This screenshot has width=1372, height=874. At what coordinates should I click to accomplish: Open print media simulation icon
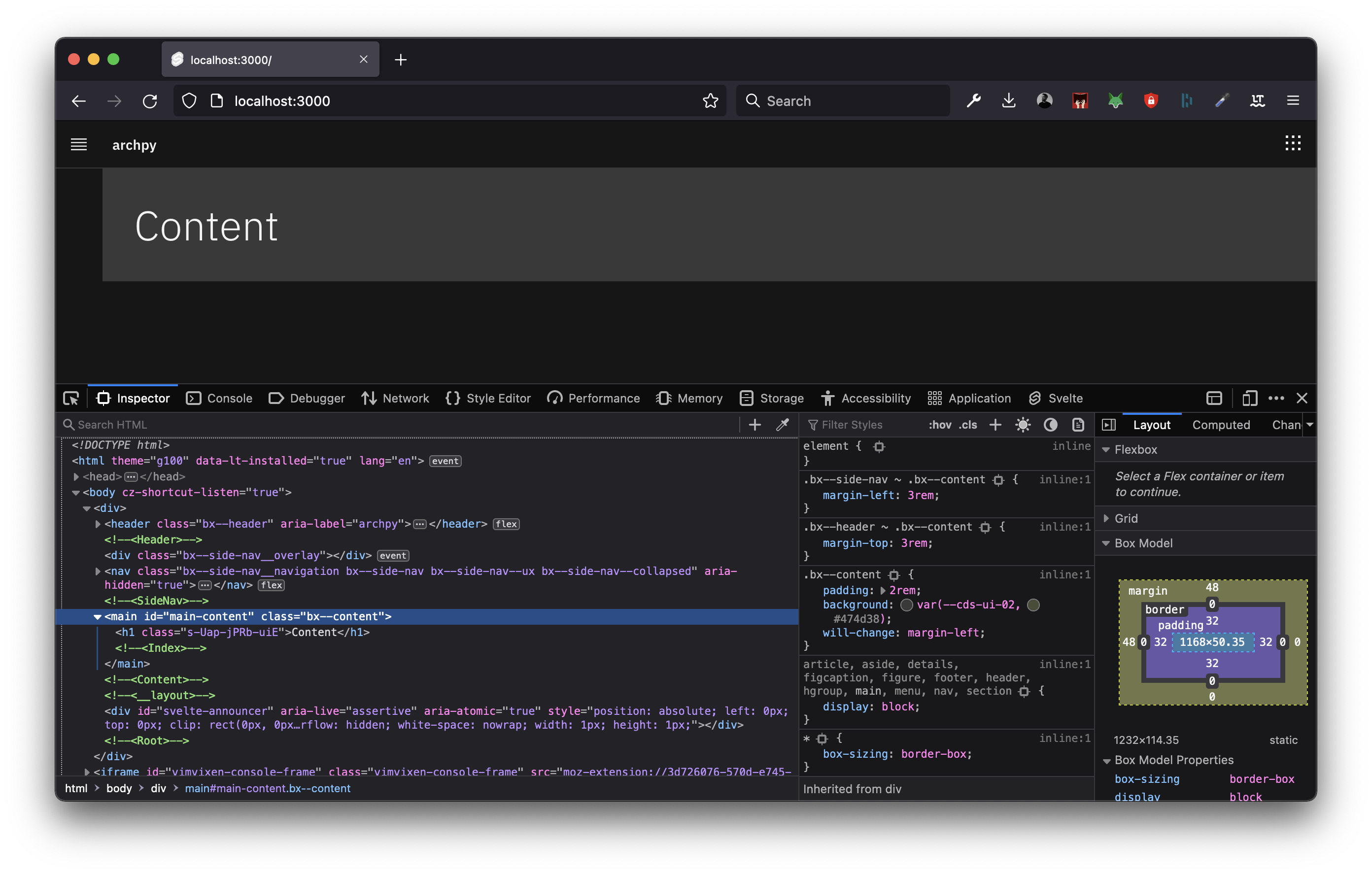point(1078,425)
